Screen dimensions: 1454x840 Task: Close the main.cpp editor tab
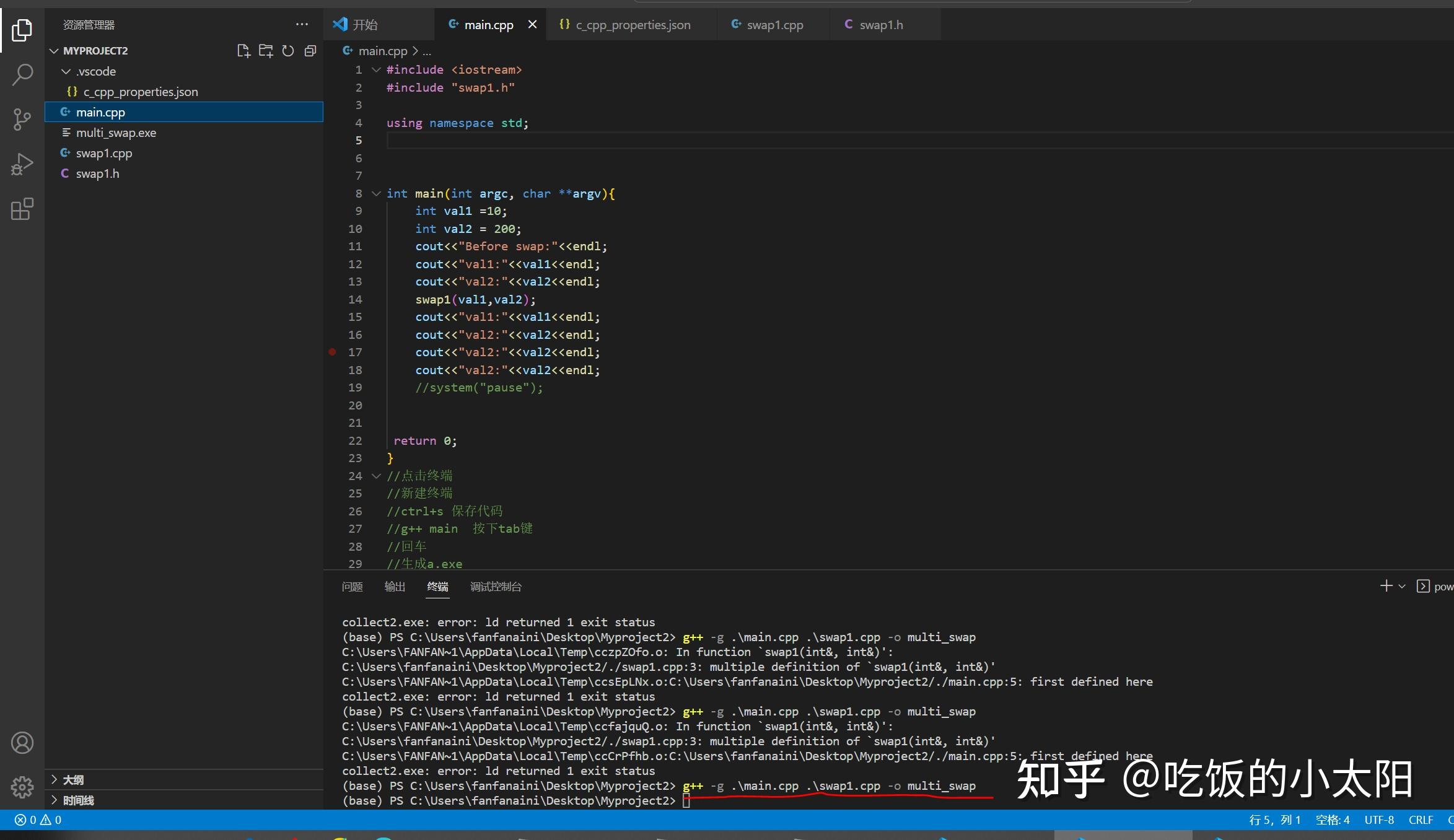[x=532, y=25]
